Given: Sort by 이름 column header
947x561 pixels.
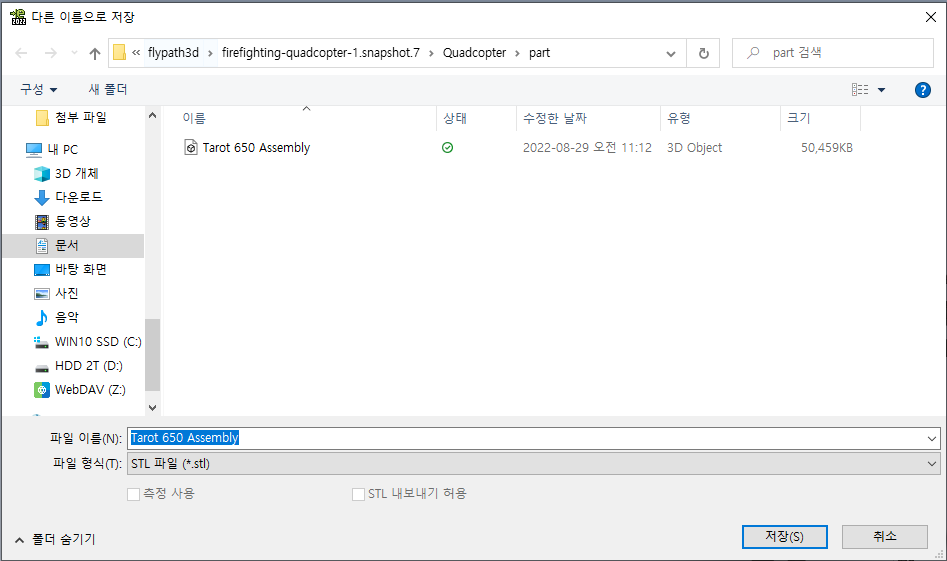Looking at the screenshot, I should 194,118.
